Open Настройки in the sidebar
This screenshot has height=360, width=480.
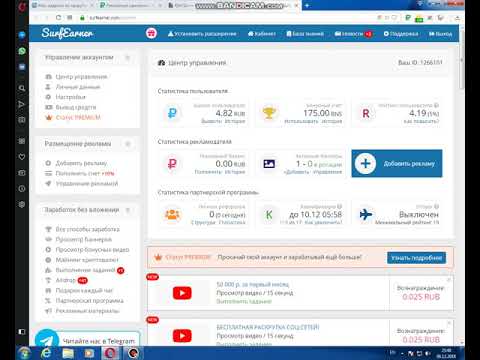(70, 97)
